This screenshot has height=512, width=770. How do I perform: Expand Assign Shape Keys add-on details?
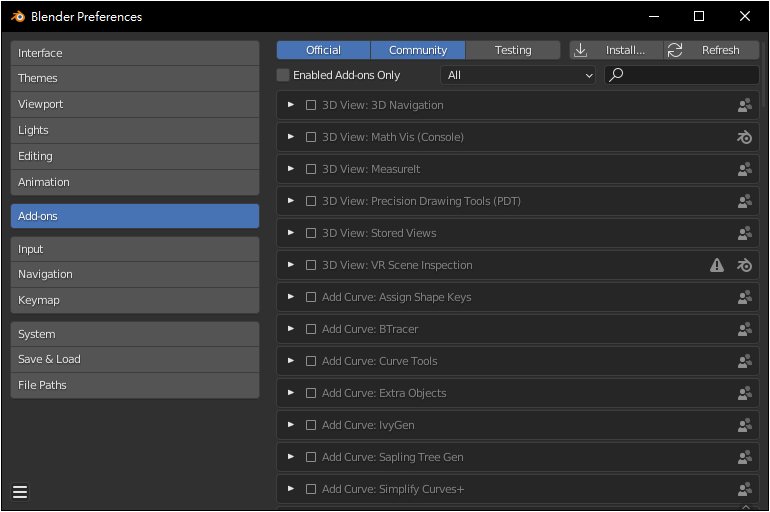291,296
